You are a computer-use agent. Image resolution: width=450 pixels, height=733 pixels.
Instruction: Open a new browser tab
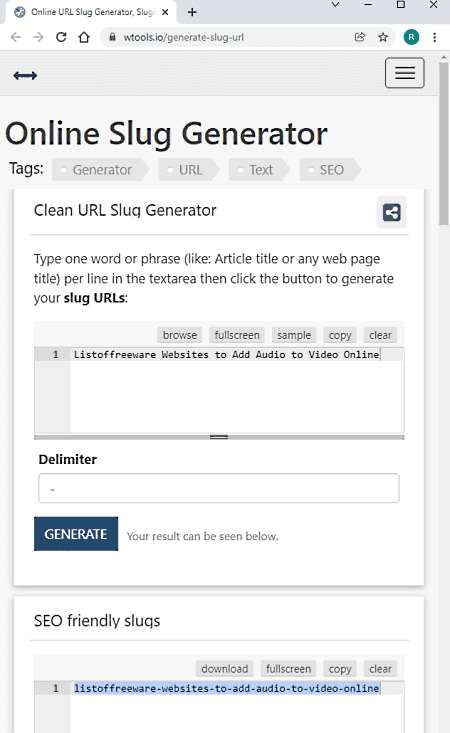(192, 12)
